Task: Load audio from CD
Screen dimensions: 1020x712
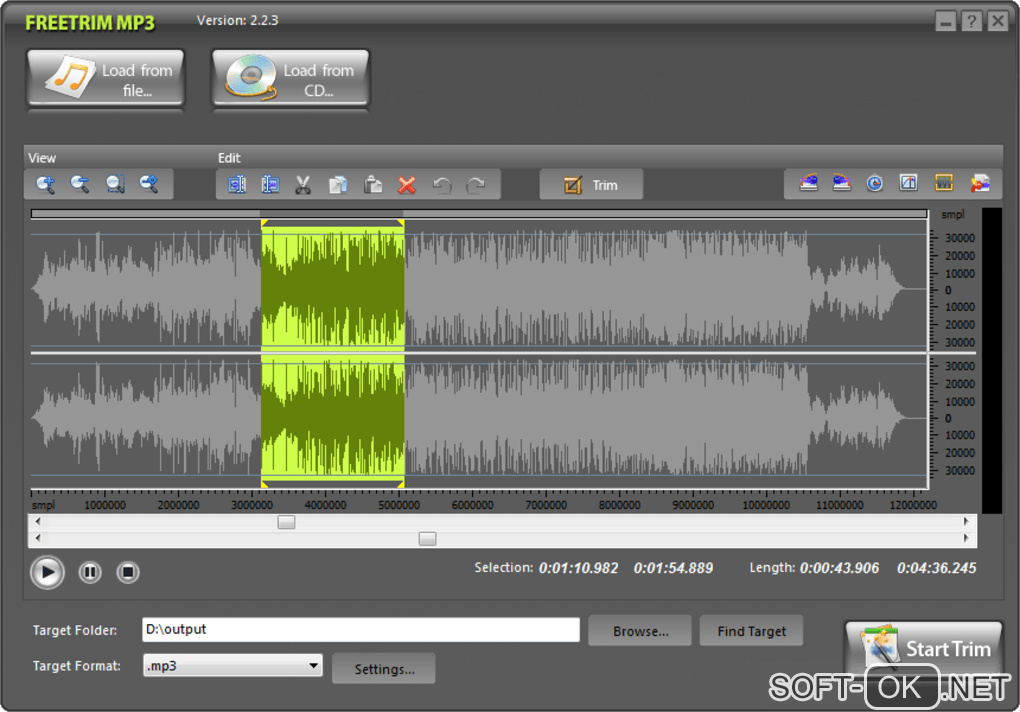Action: click(291, 79)
